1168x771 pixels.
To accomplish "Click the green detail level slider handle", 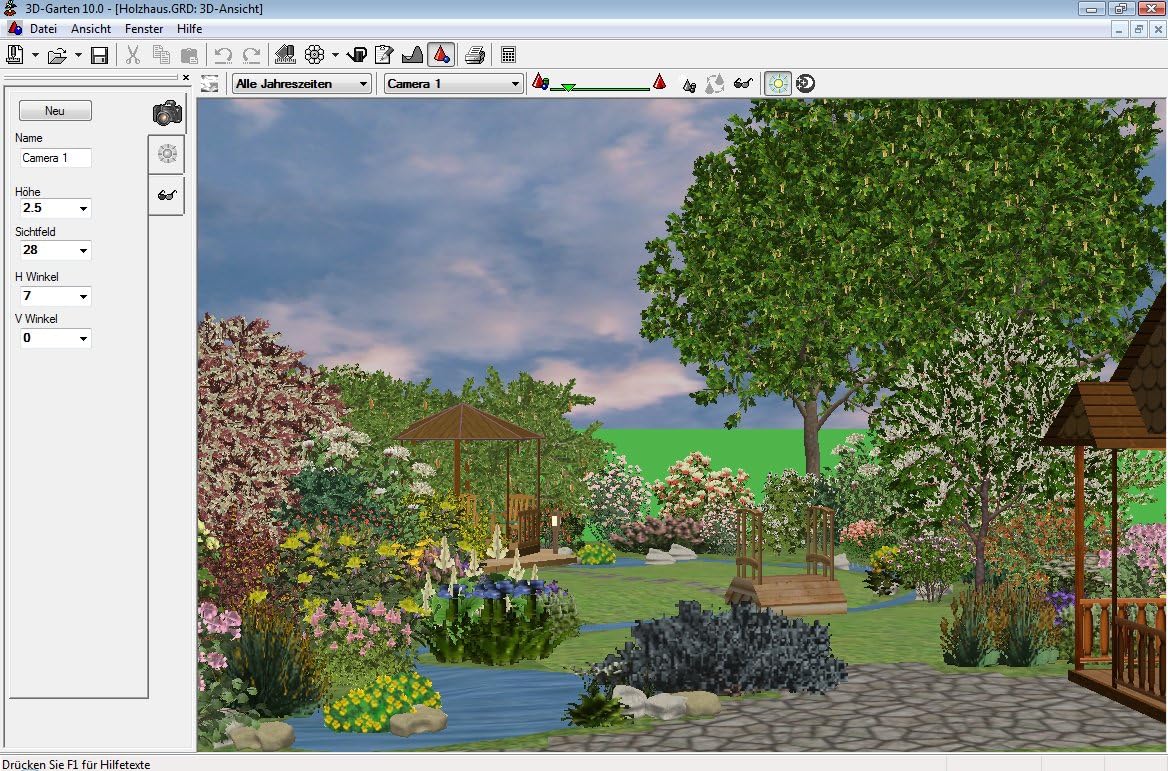I will click(x=568, y=88).
